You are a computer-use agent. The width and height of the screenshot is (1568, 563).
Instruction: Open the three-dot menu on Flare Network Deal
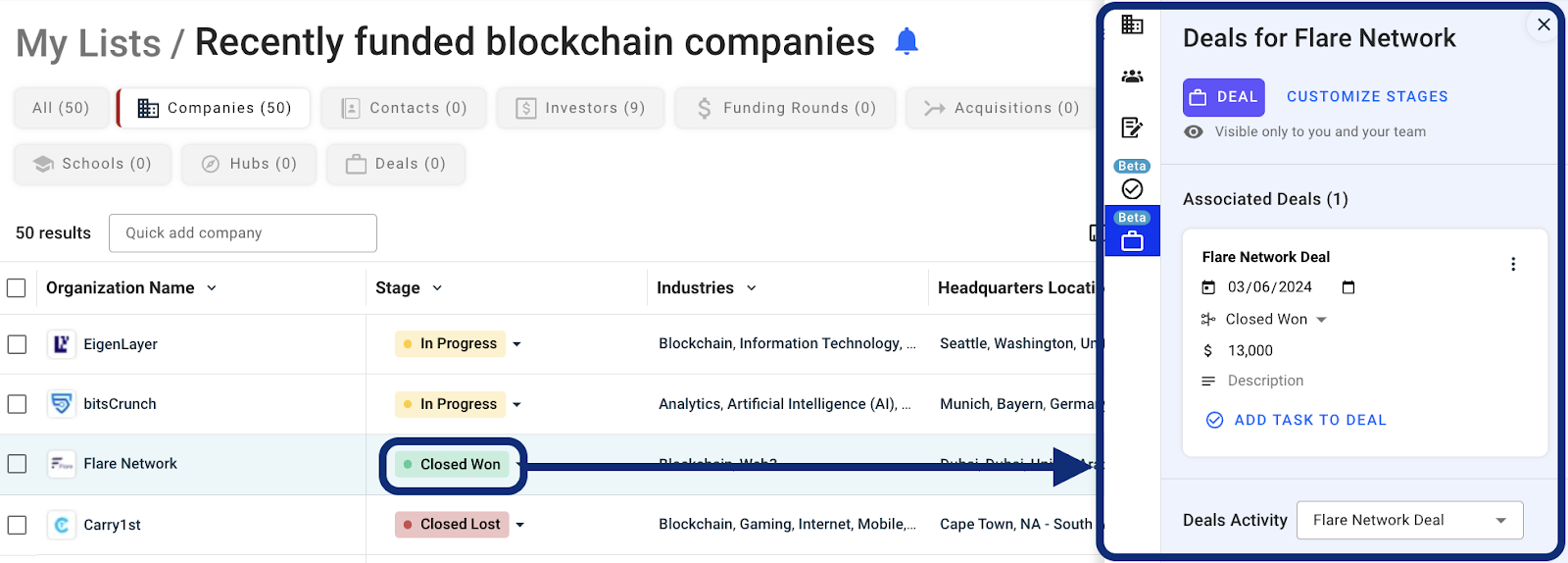pyautogui.click(x=1513, y=264)
